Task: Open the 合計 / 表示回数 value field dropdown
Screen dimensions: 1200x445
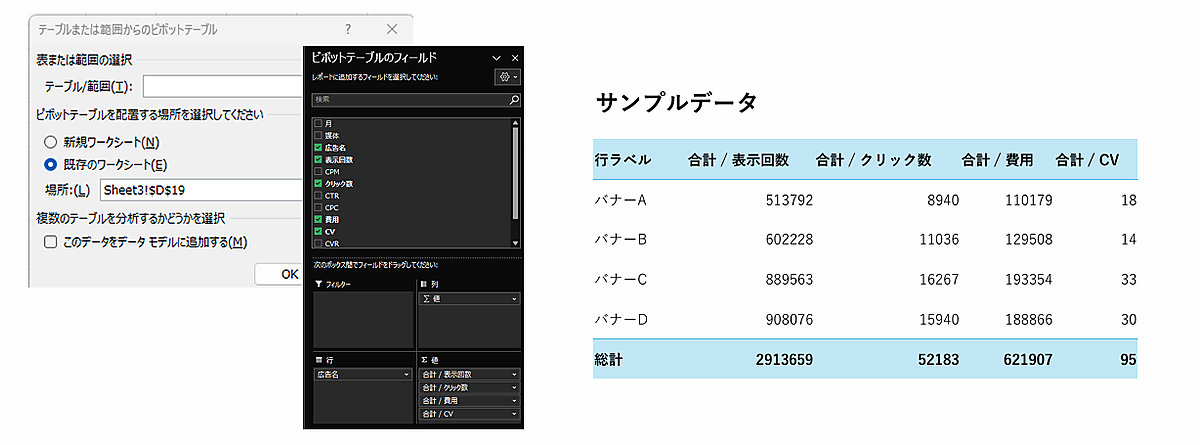Action: (514, 374)
